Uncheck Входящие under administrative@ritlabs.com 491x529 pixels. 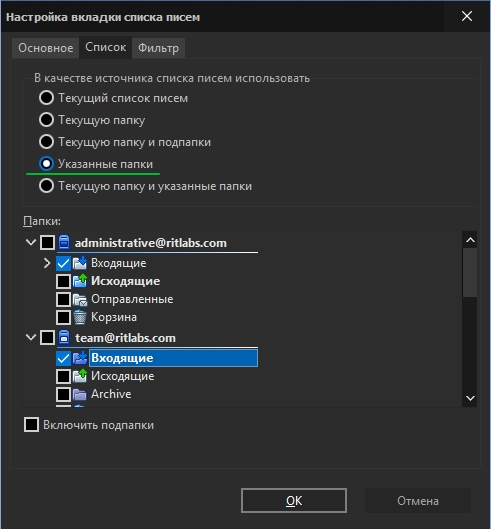(63, 263)
